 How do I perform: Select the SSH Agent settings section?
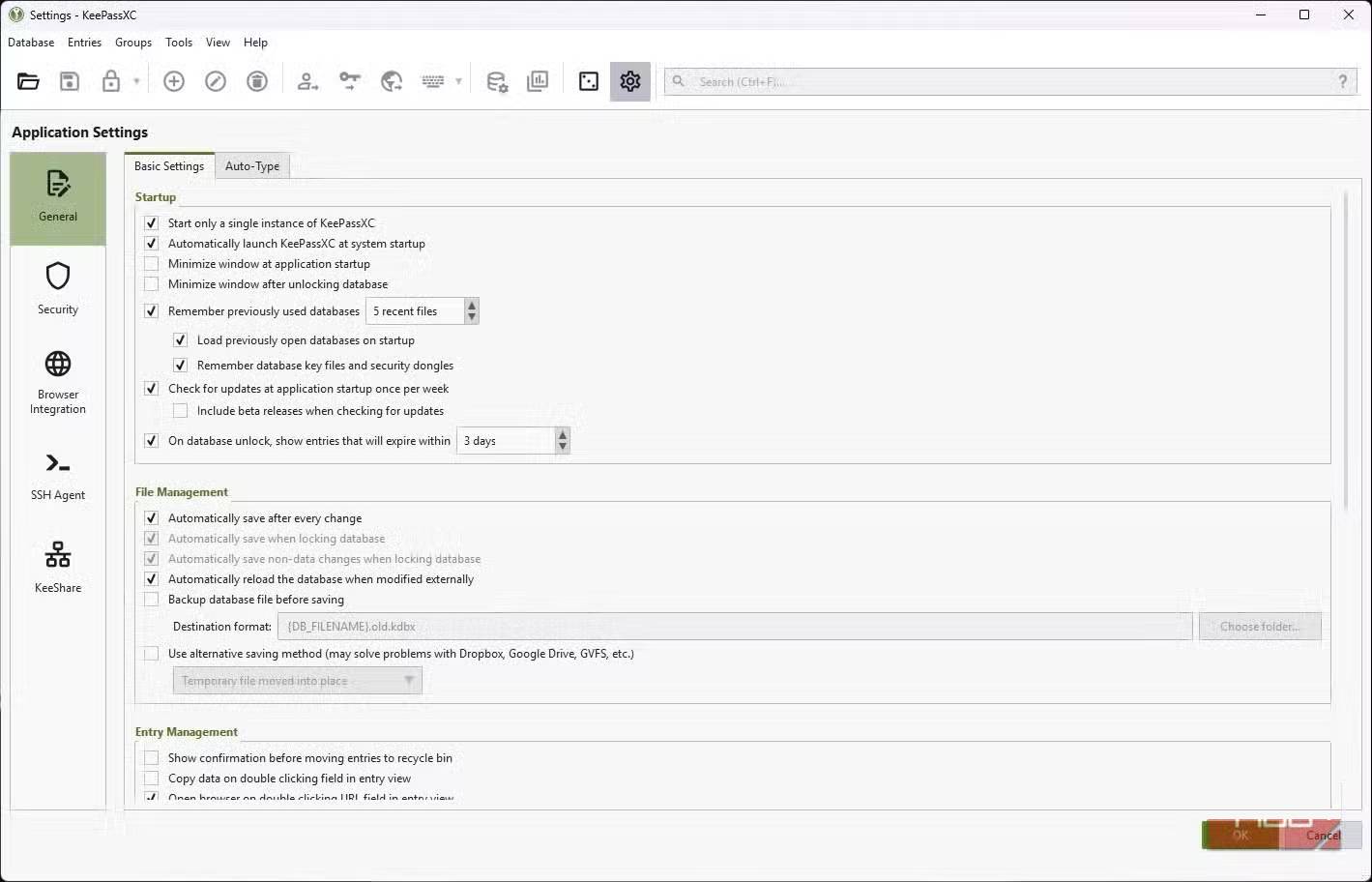tap(58, 476)
